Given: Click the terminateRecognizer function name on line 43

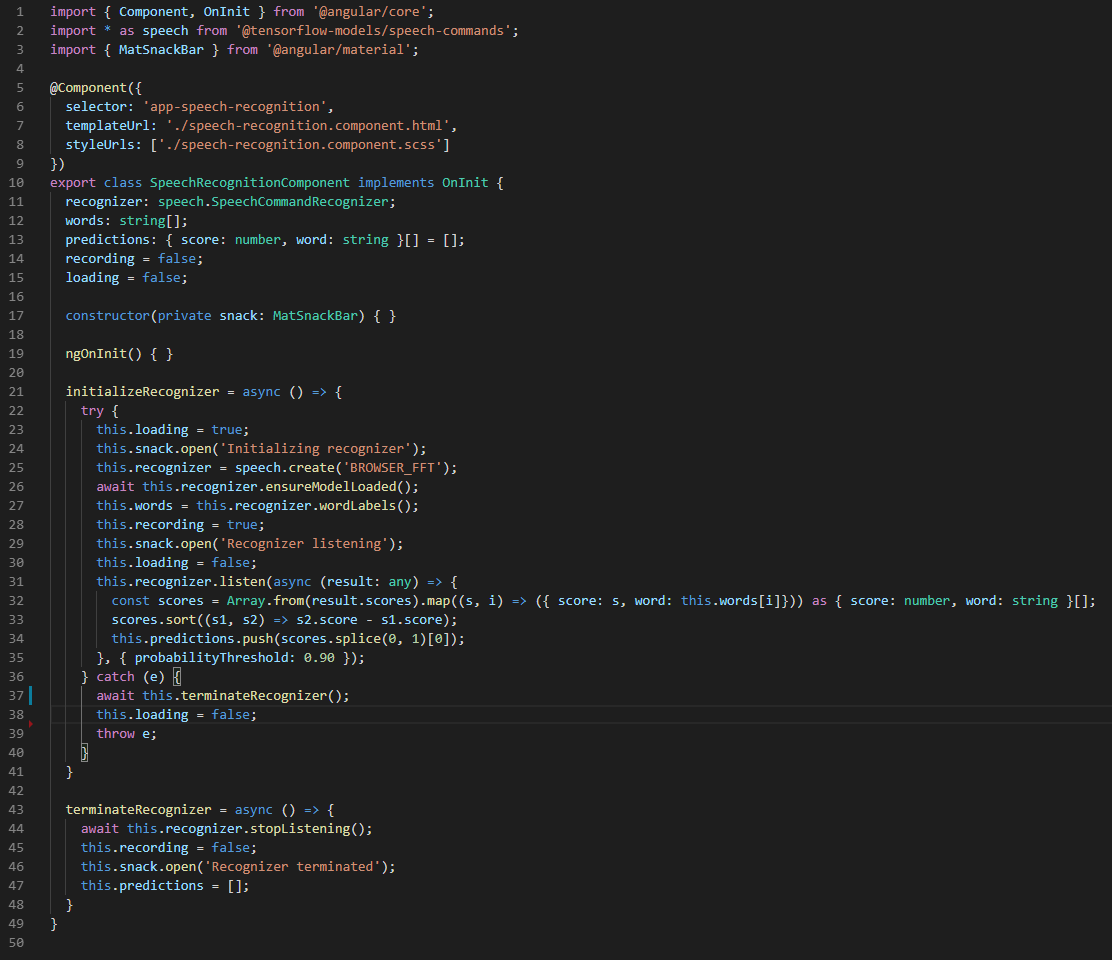Looking at the screenshot, I should [137, 809].
